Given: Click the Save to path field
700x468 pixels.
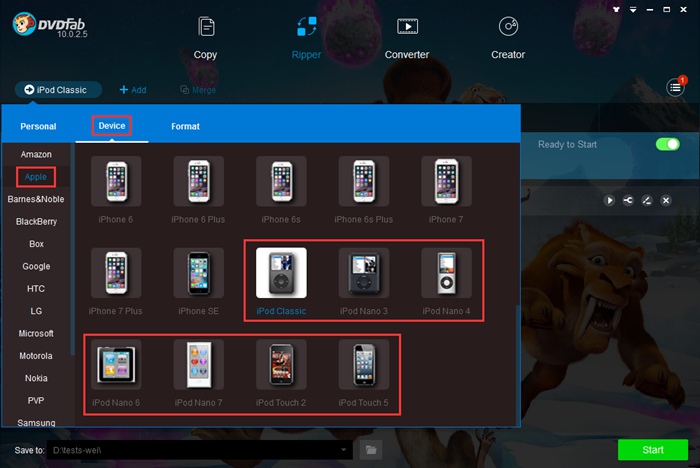Looking at the screenshot, I should [200, 450].
